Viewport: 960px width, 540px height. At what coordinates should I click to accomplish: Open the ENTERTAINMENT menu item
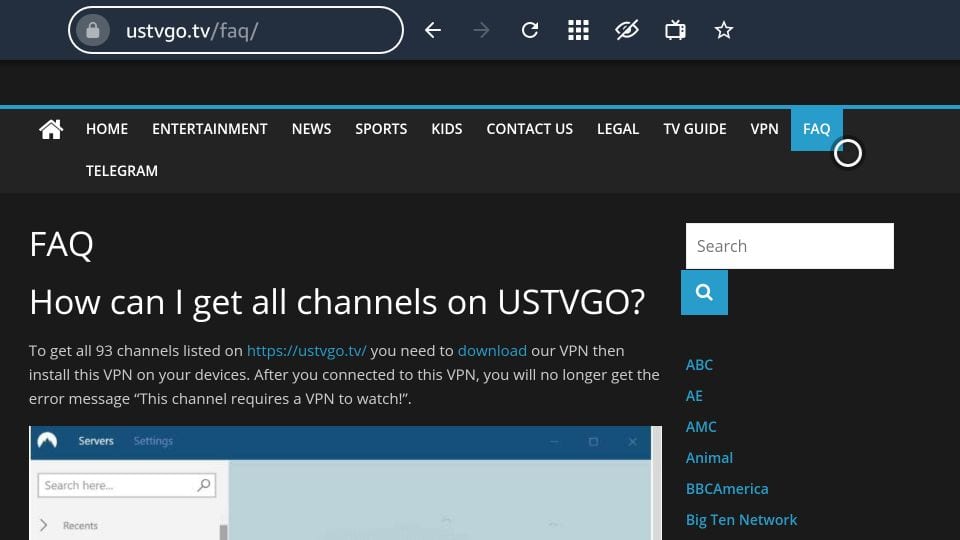(210, 129)
